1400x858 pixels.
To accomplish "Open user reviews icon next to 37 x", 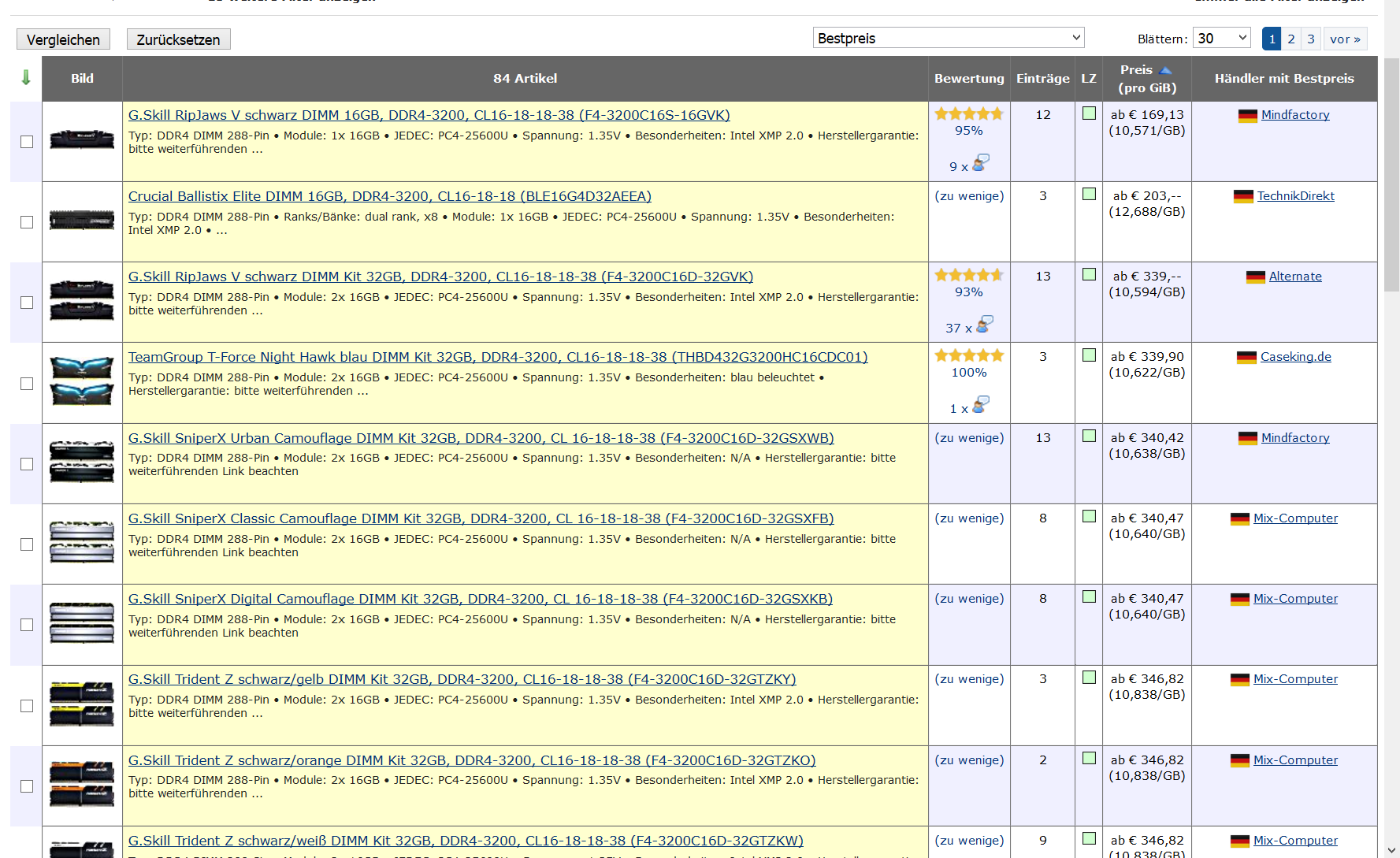I will click(985, 324).
